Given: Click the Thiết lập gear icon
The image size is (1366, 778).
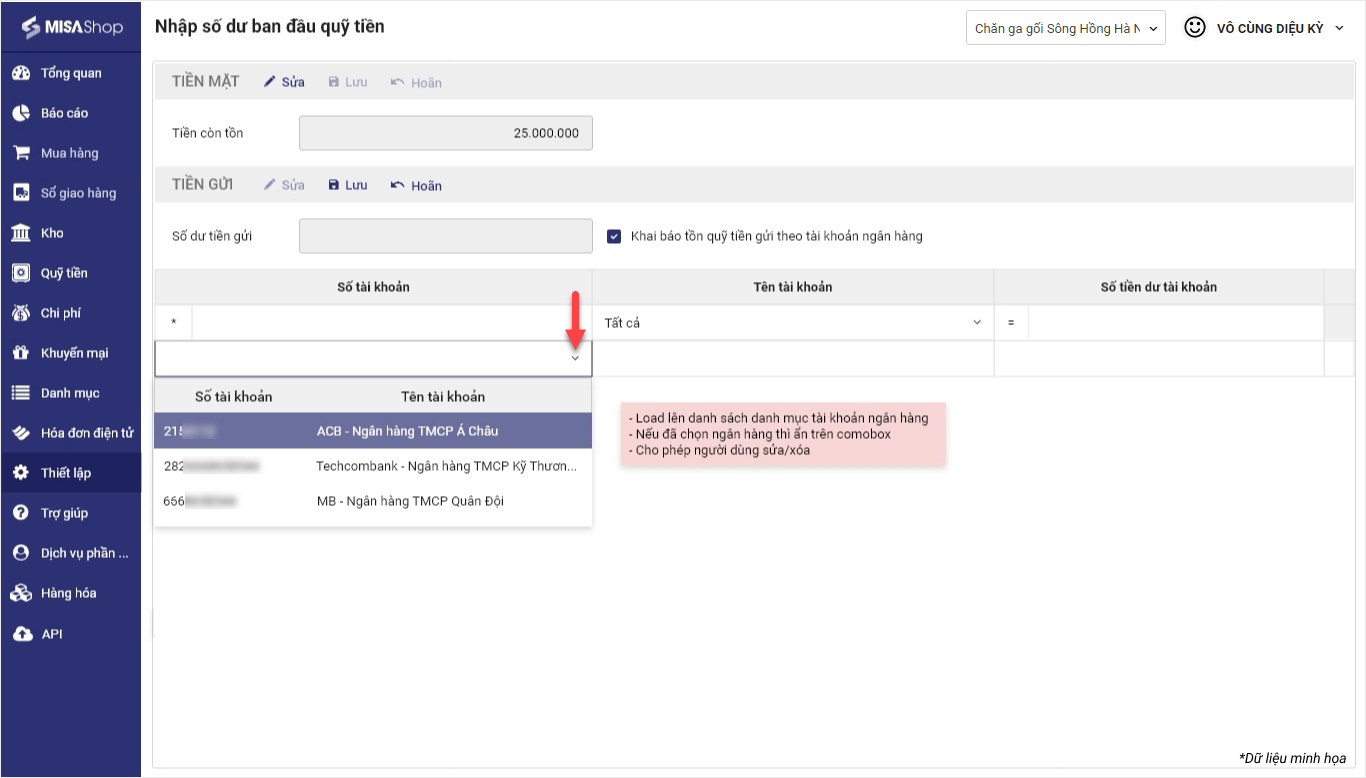Looking at the screenshot, I should pos(21,473).
